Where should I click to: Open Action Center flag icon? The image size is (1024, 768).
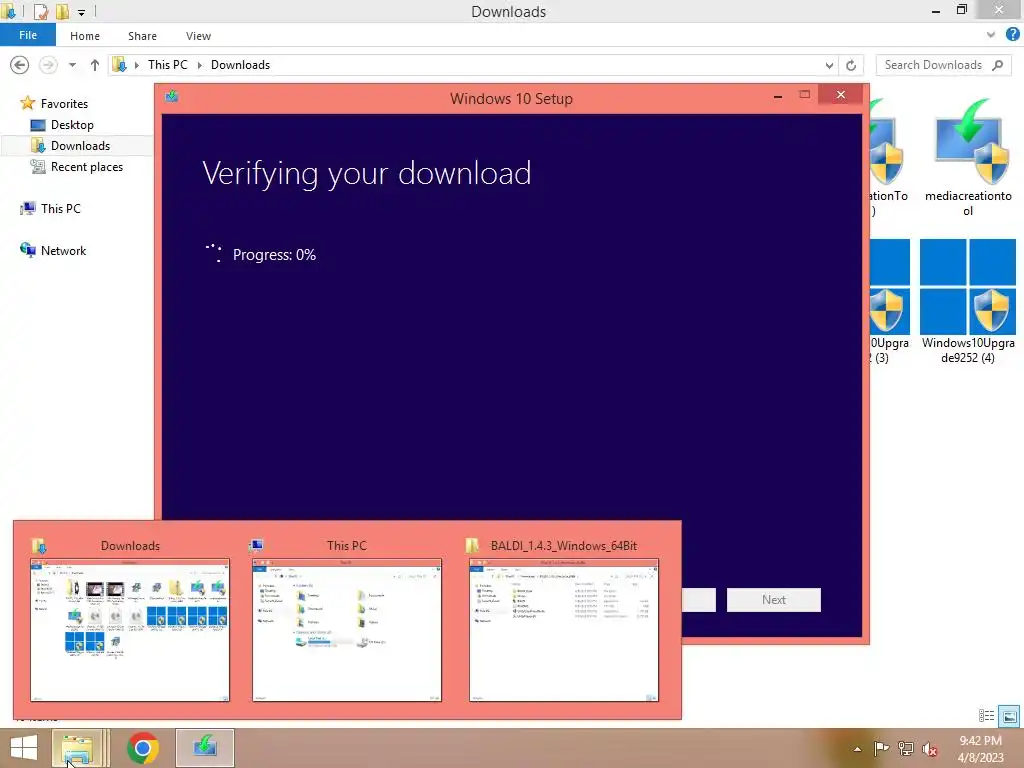881,748
